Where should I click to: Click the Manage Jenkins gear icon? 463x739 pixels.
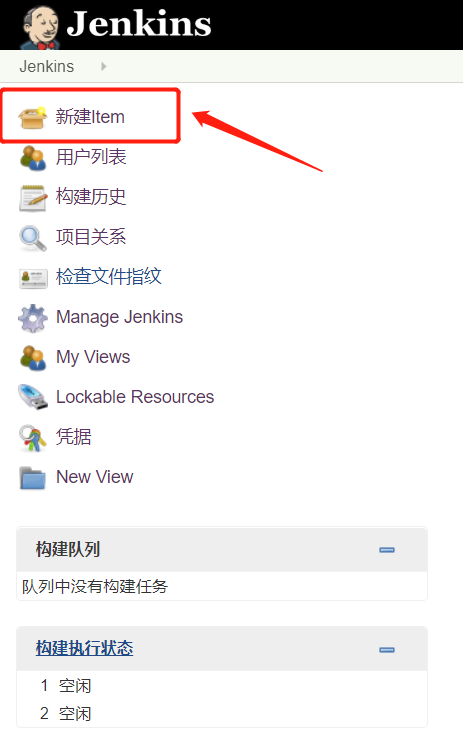tap(33, 318)
